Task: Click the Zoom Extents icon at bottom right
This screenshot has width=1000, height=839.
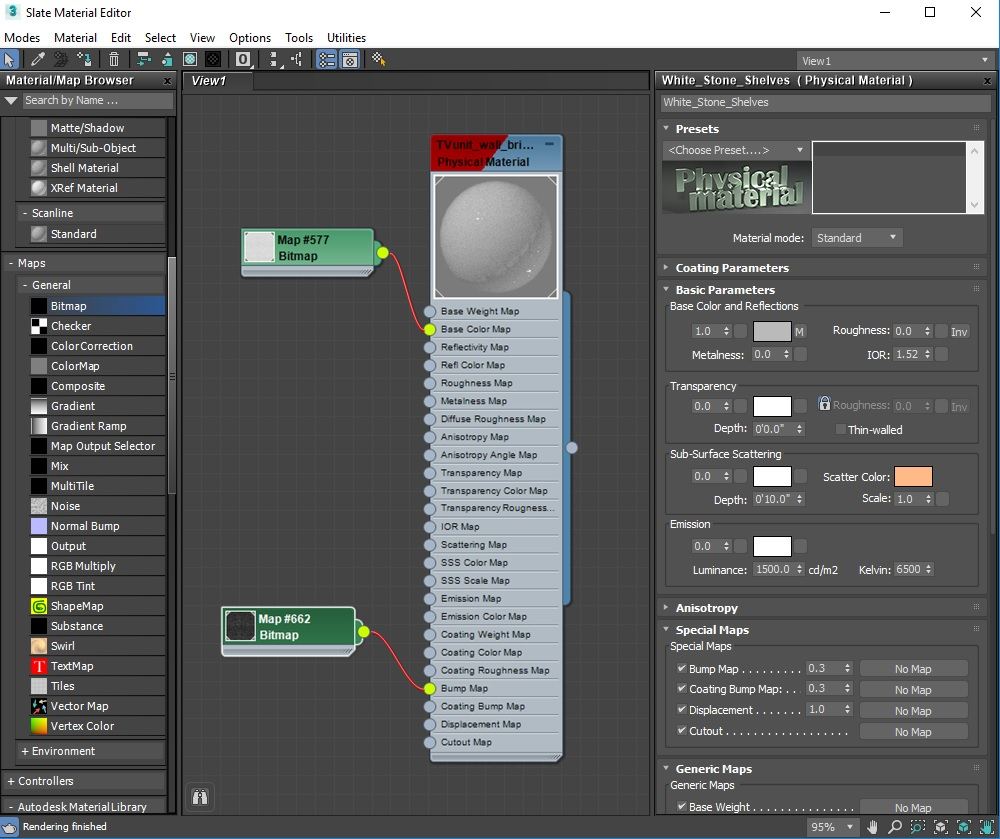Action: pyautogui.click(x=941, y=828)
